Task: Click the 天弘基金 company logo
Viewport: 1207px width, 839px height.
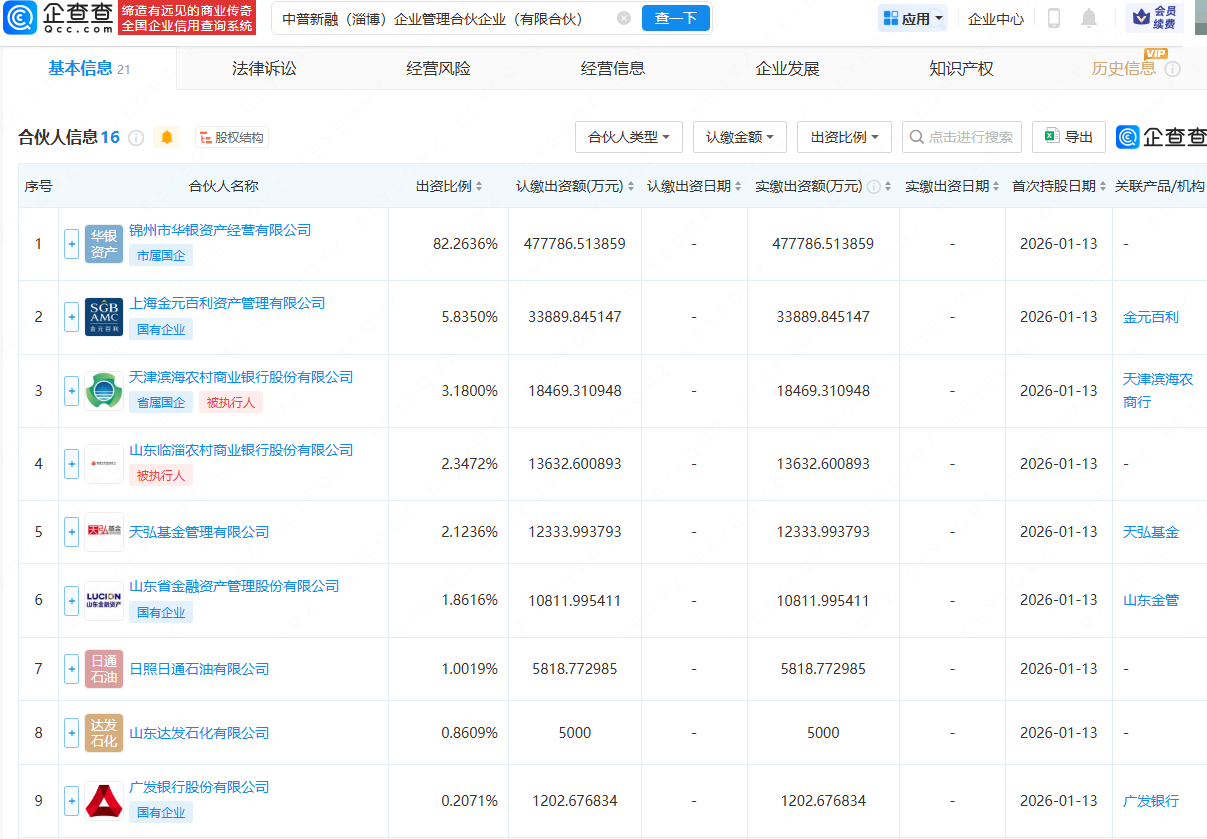Action: click(x=104, y=532)
